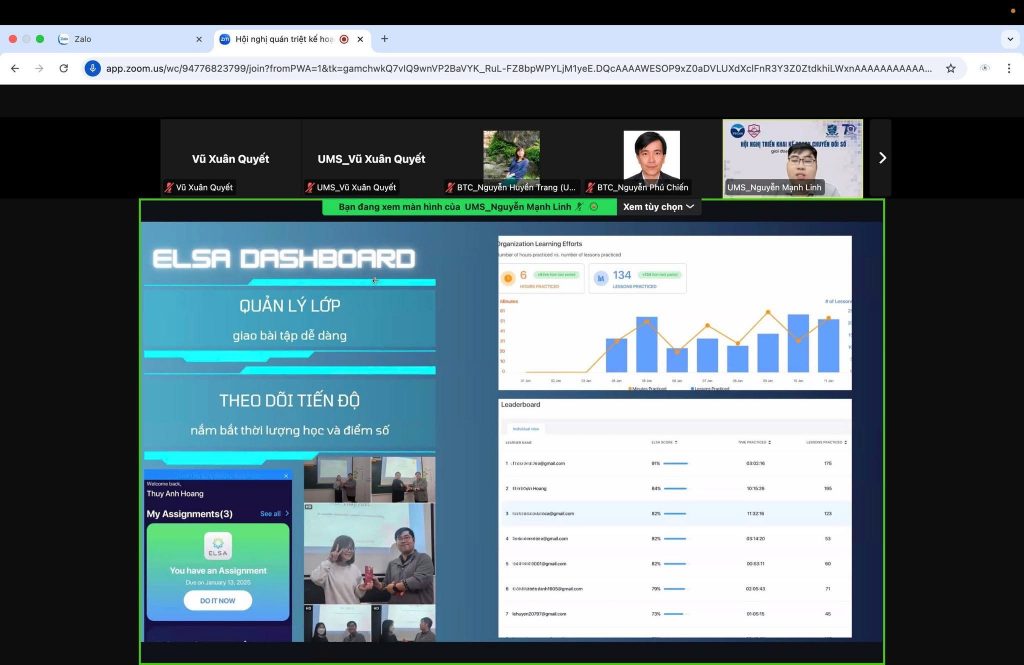Close the Thuy Anh Hoang welcome card
Screen dimensions: 1024x665
pyautogui.click(x=286, y=476)
